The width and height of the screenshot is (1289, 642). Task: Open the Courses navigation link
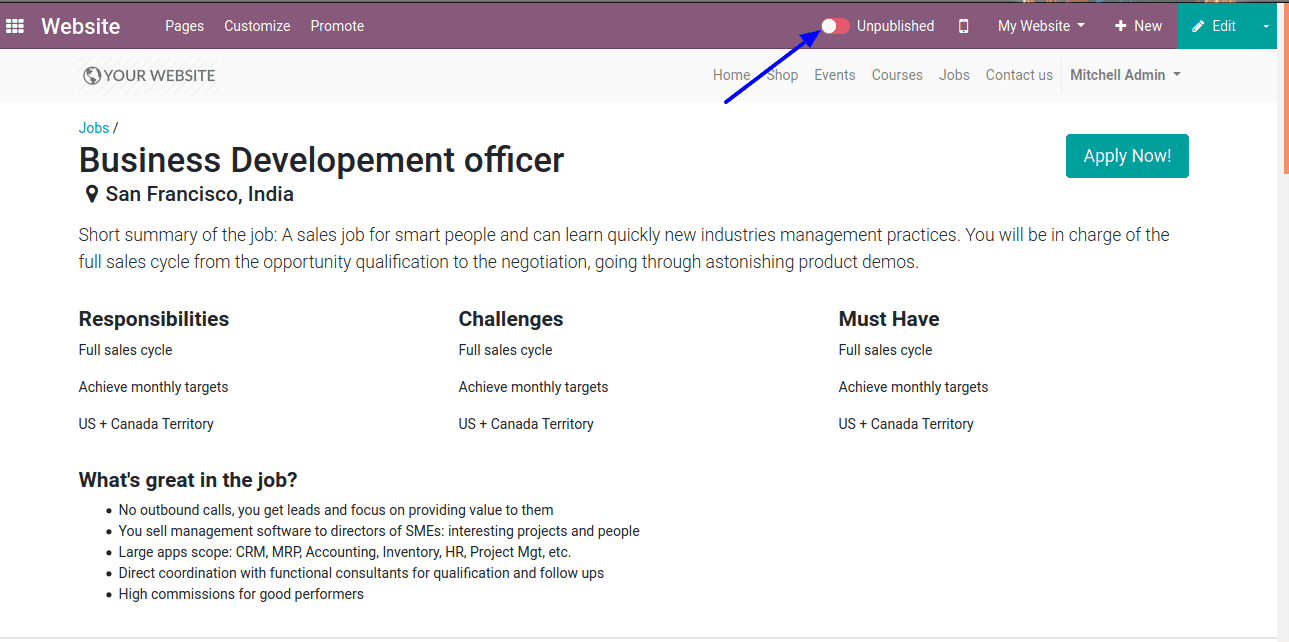897,75
